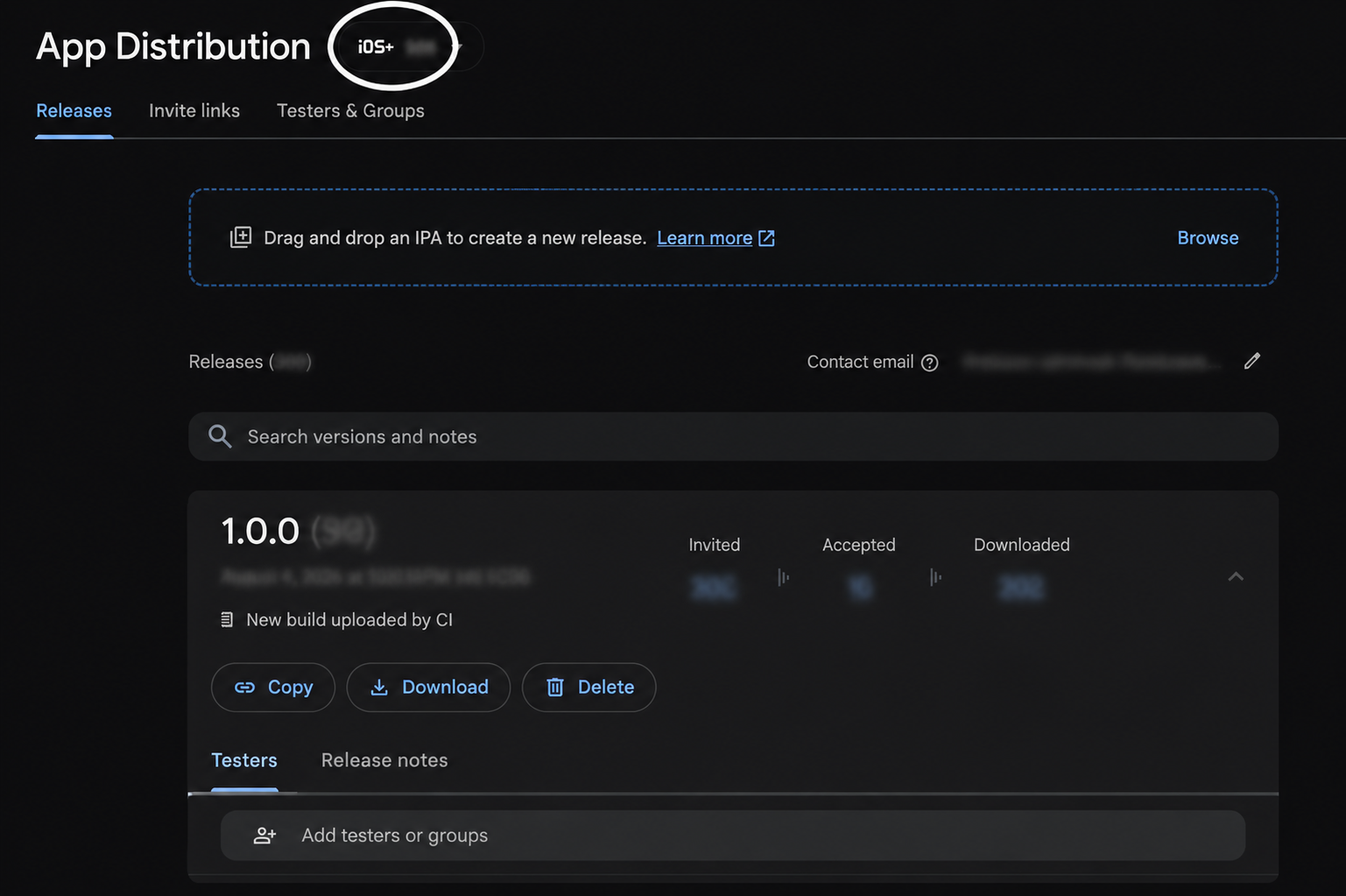1346x896 pixels.
Task: Open the Learn more link
Action: [x=704, y=237]
